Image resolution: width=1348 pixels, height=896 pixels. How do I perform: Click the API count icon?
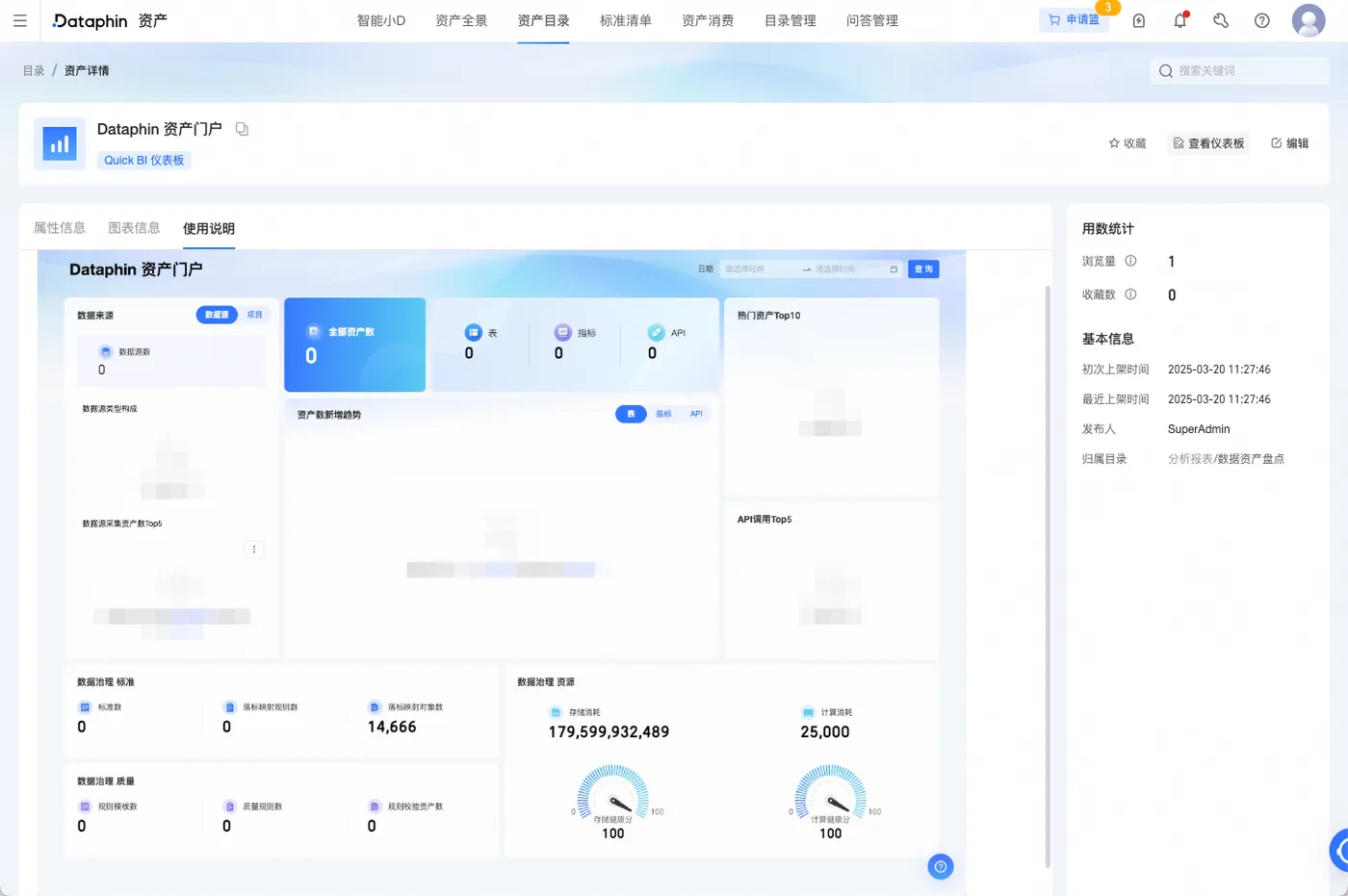[657, 333]
